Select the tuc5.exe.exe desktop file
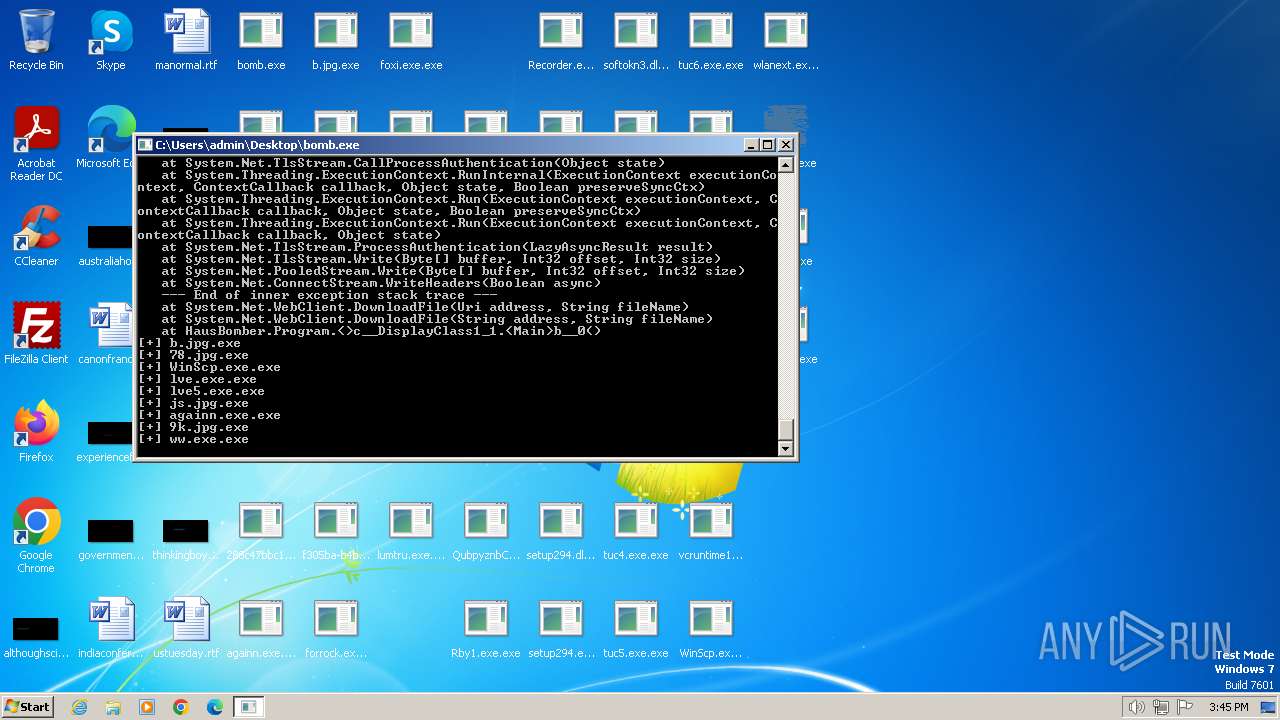Screen dimensions: 1280x720 (x=636, y=628)
